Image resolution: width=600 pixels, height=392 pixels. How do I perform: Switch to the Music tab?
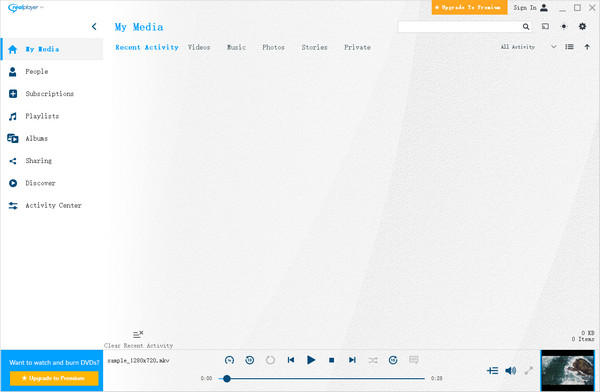[x=236, y=47]
